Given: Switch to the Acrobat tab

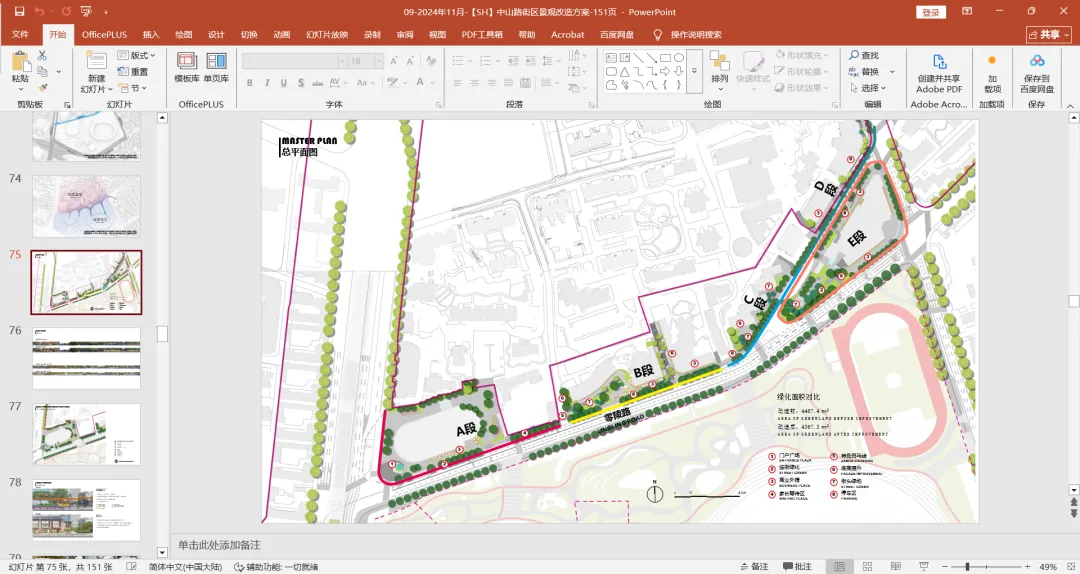Looking at the screenshot, I should click(568, 34).
